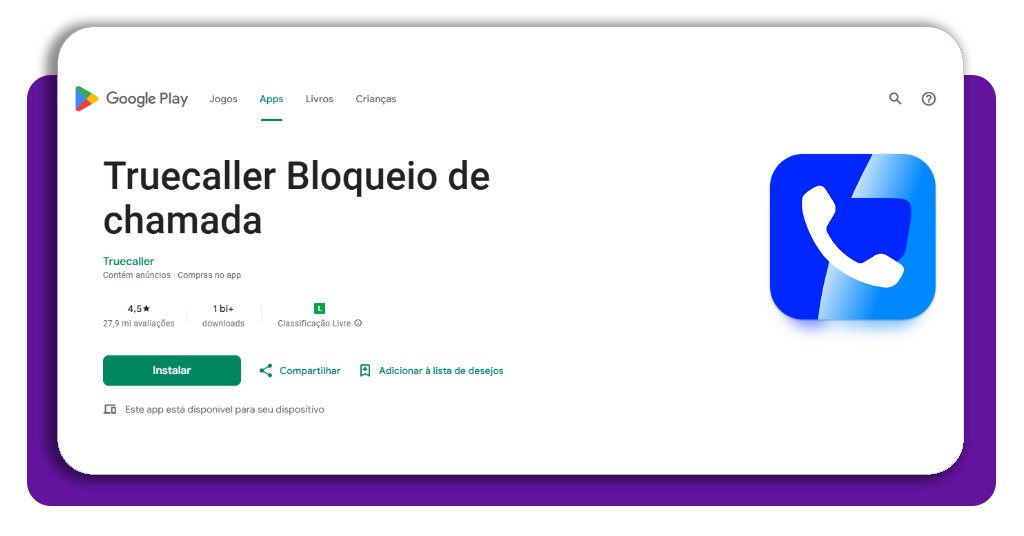This screenshot has height=536, width=1024.
Task: Click the green L rating badge
Action: click(x=319, y=308)
